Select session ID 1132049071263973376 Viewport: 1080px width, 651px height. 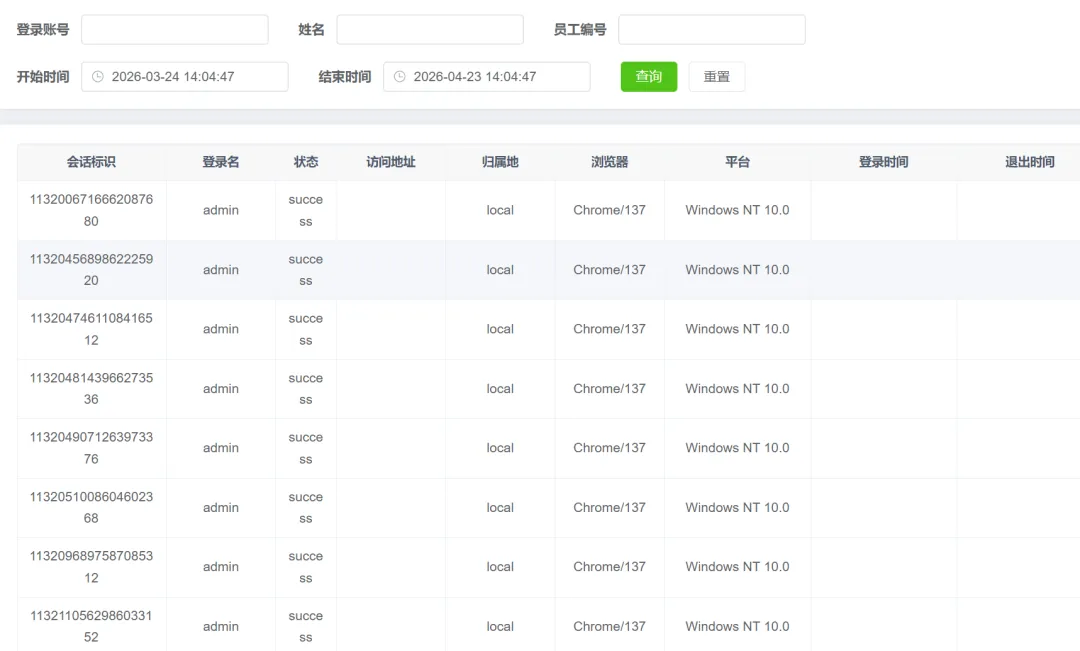coord(92,448)
